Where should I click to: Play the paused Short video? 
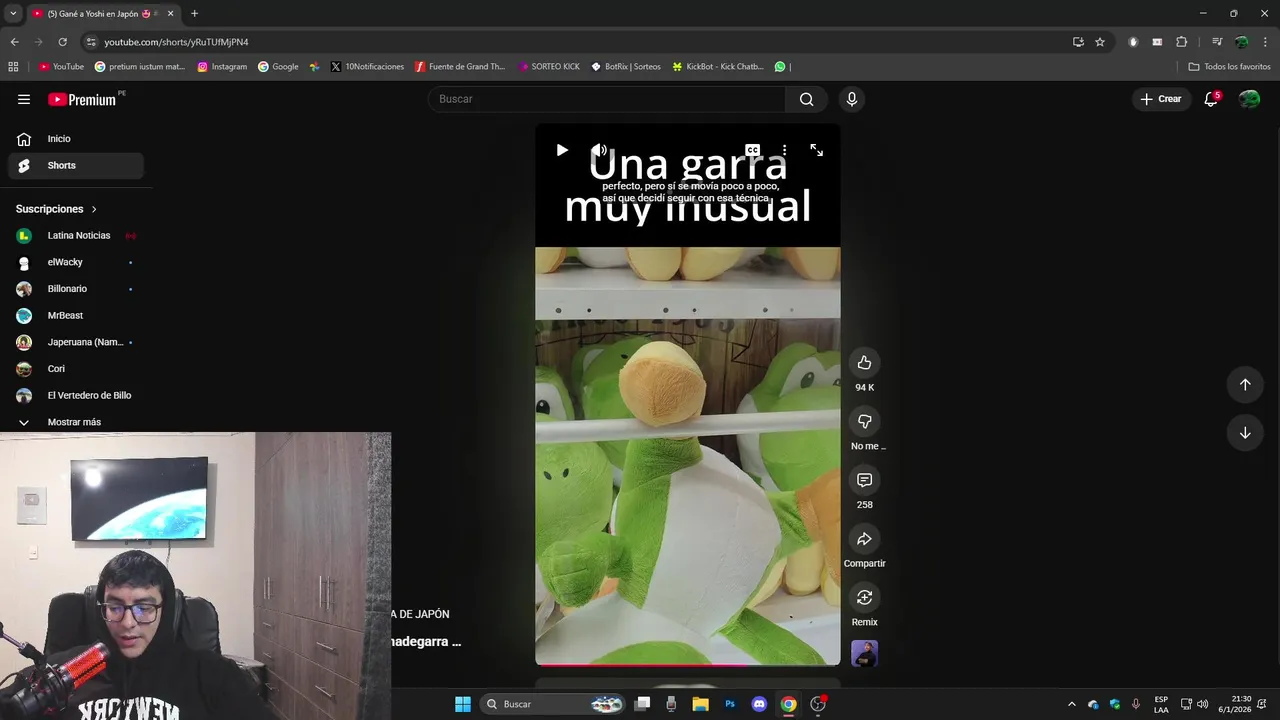(x=562, y=150)
